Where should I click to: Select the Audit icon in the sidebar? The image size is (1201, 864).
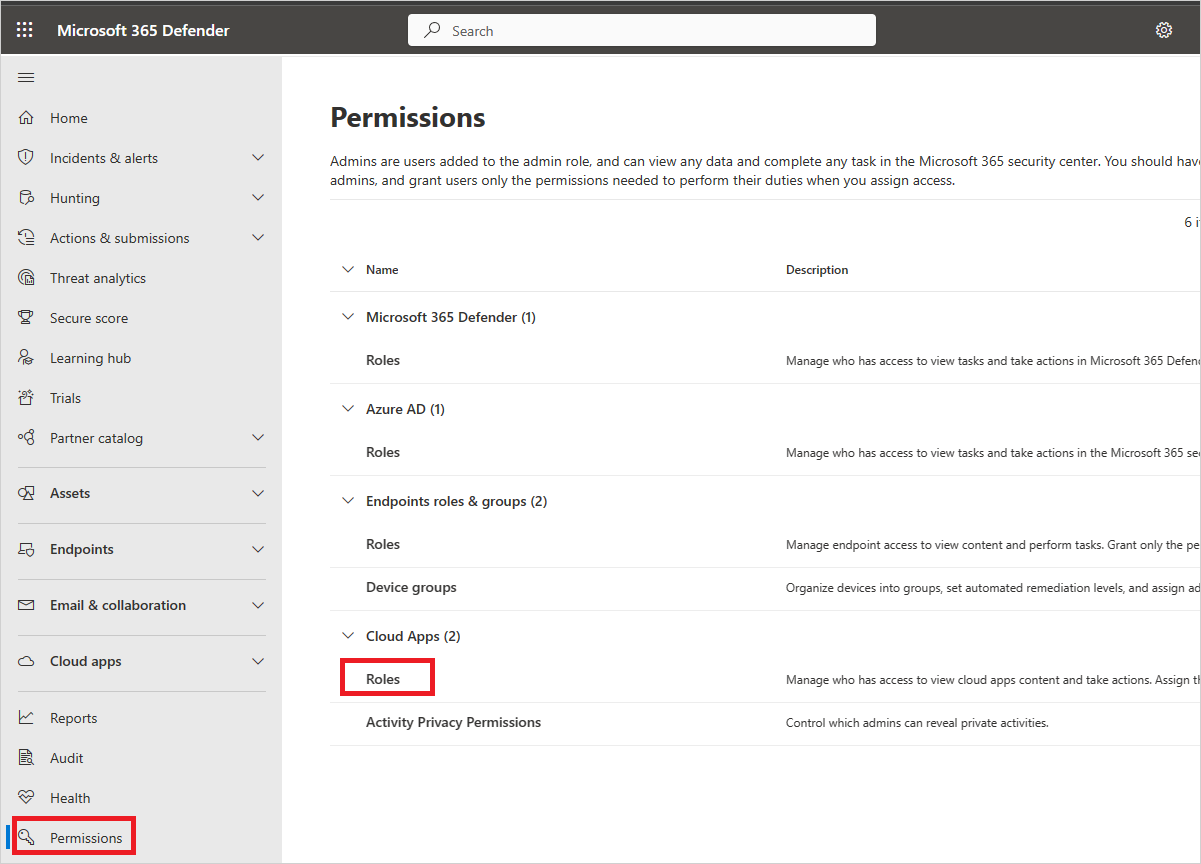[27, 757]
